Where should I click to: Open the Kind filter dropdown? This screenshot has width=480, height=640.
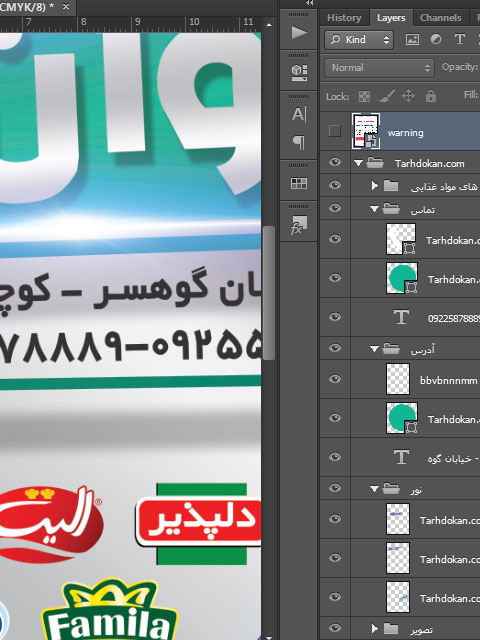coord(359,40)
